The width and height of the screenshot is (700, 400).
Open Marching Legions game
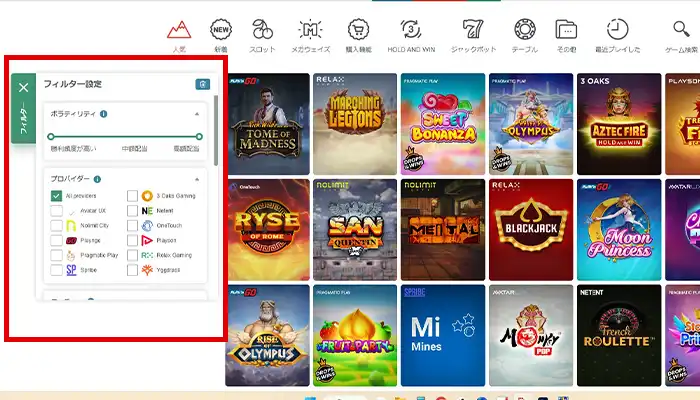click(x=355, y=124)
